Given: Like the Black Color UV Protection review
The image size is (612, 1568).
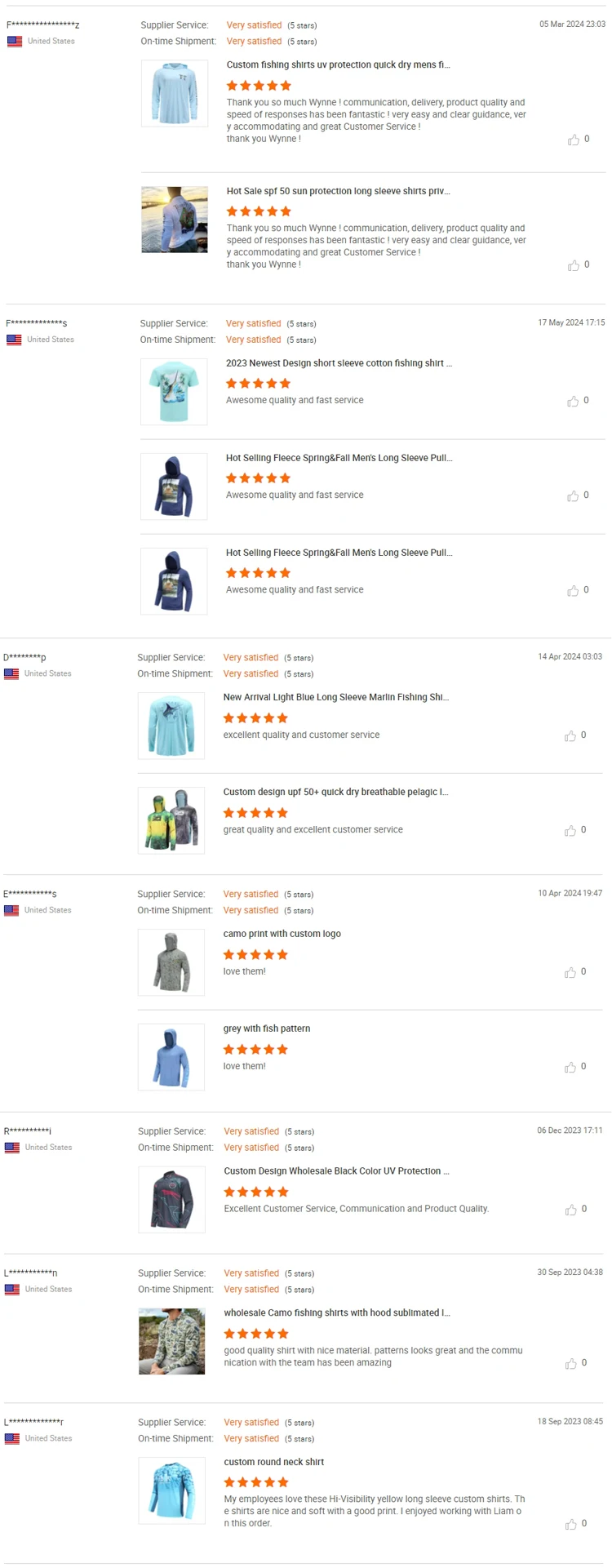Looking at the screenshot, I should pyautogui.click(x=571, y=1210).
